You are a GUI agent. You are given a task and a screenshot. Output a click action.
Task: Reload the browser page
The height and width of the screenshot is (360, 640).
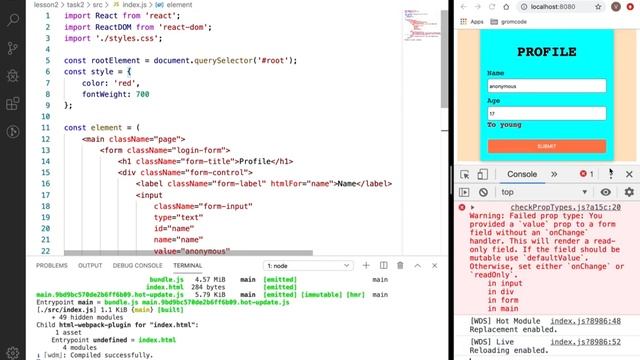(x=492, y=7)
